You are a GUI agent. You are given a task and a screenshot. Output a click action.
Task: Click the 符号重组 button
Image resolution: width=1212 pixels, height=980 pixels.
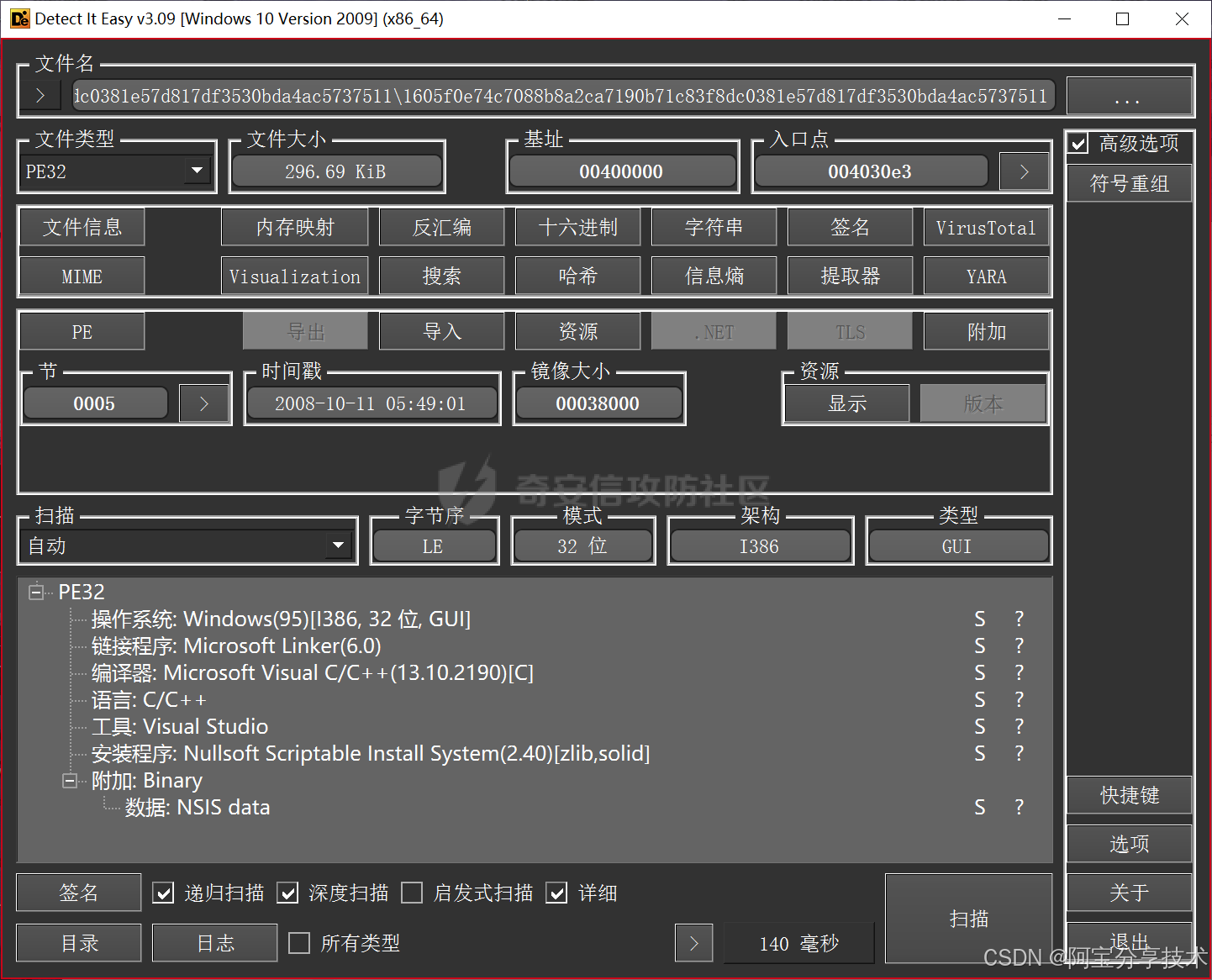[1130, 183]
